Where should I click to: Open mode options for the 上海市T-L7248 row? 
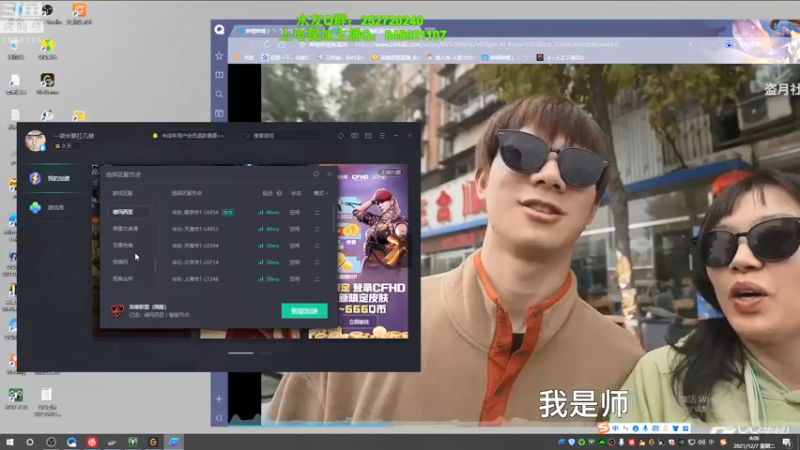coord(317,279)
